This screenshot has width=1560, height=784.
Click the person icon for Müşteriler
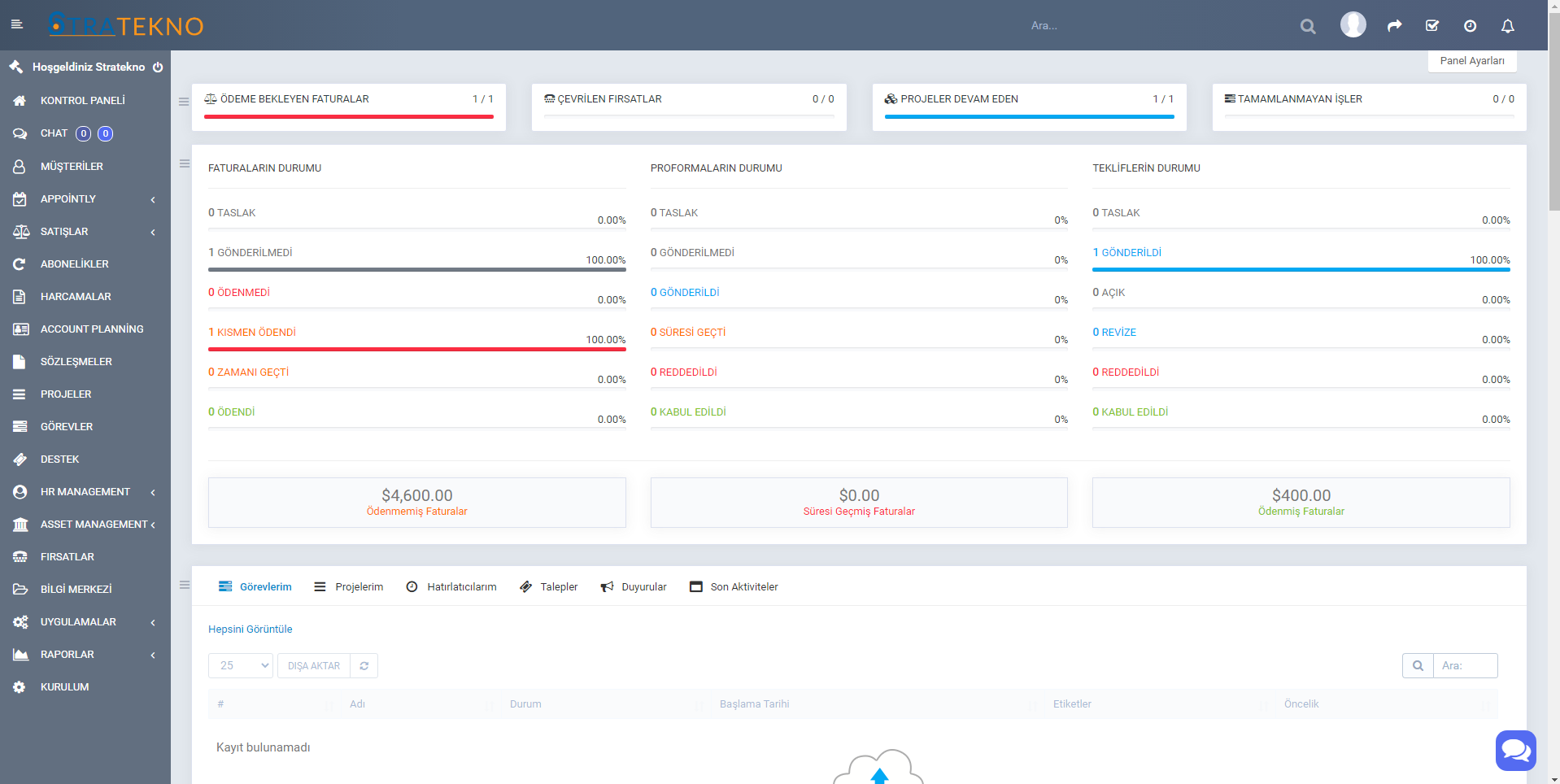tap(20, 166)
